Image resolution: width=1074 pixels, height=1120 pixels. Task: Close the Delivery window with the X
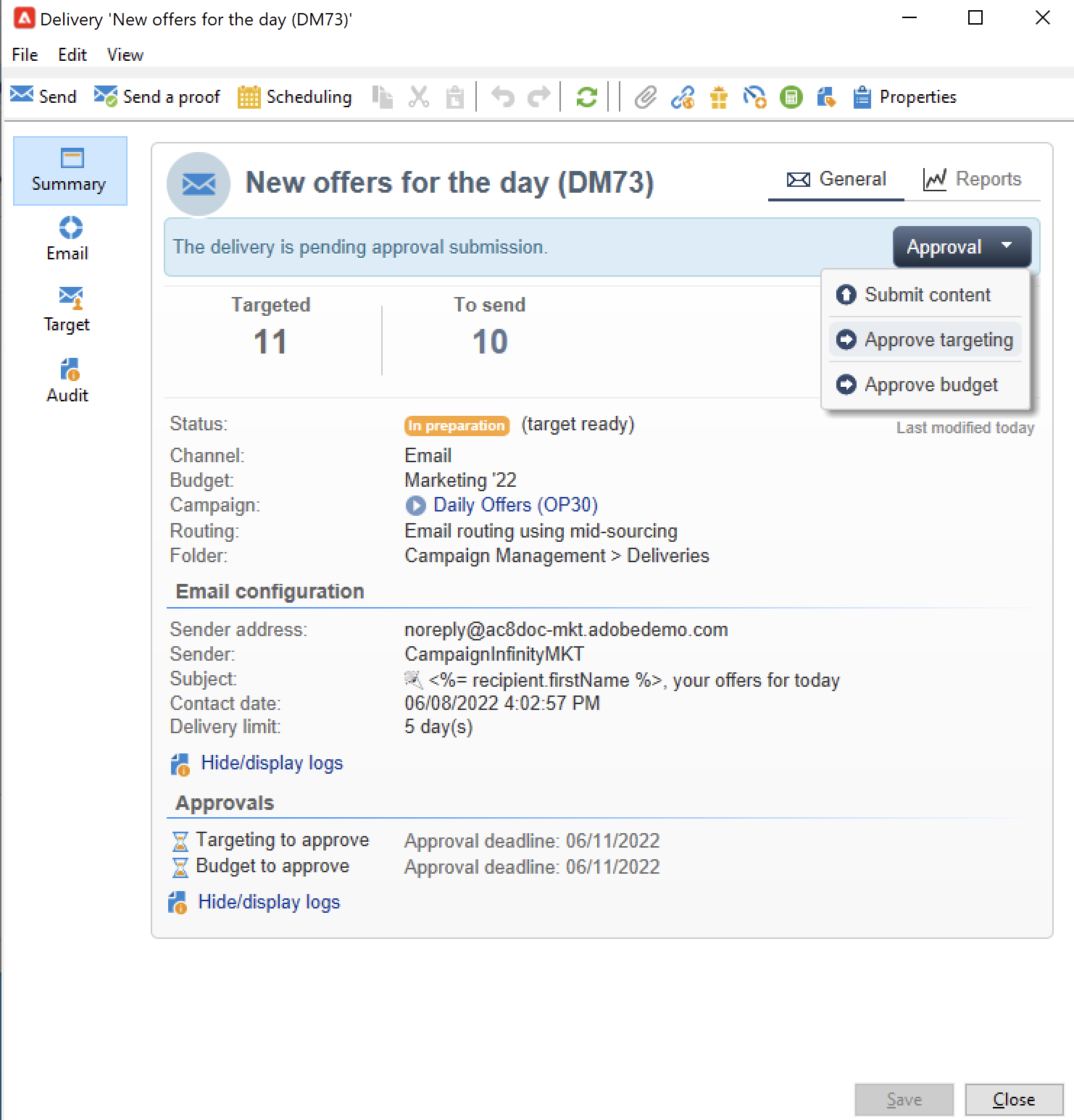coord(1043,18)
